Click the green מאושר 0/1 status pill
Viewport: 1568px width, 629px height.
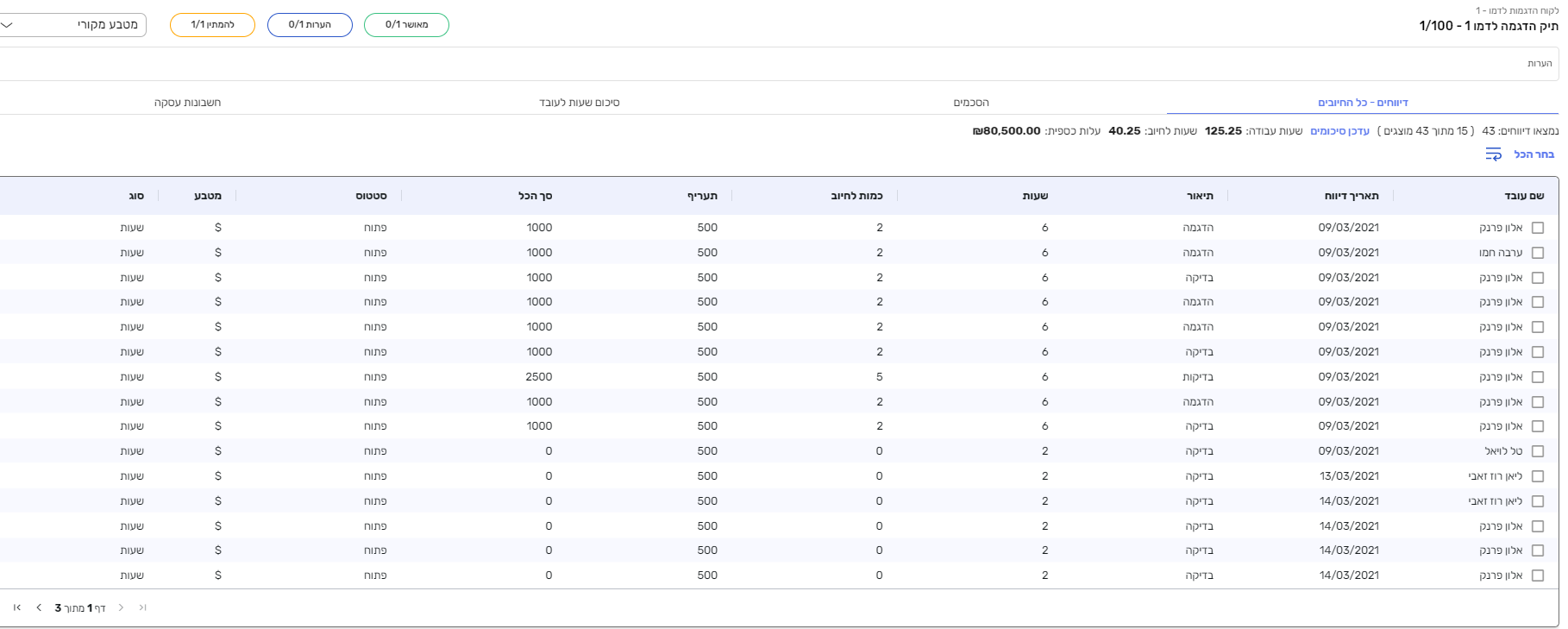coord(406,25)
